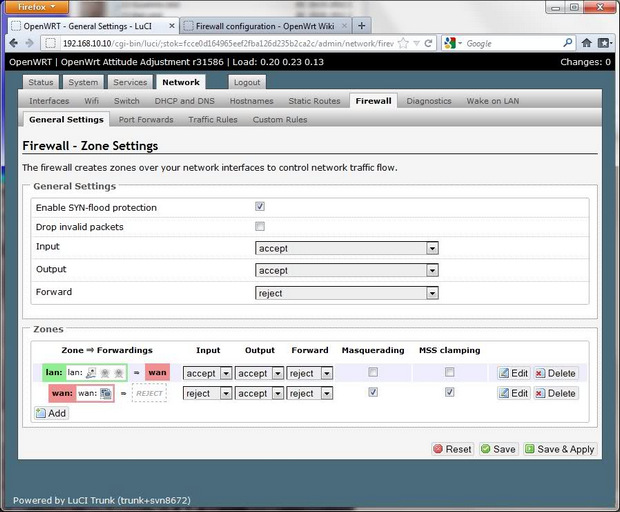Go back with the browser back arrow
Image resolution: width=620 pixels, height=512 pixels.
(x=13, y=43)
